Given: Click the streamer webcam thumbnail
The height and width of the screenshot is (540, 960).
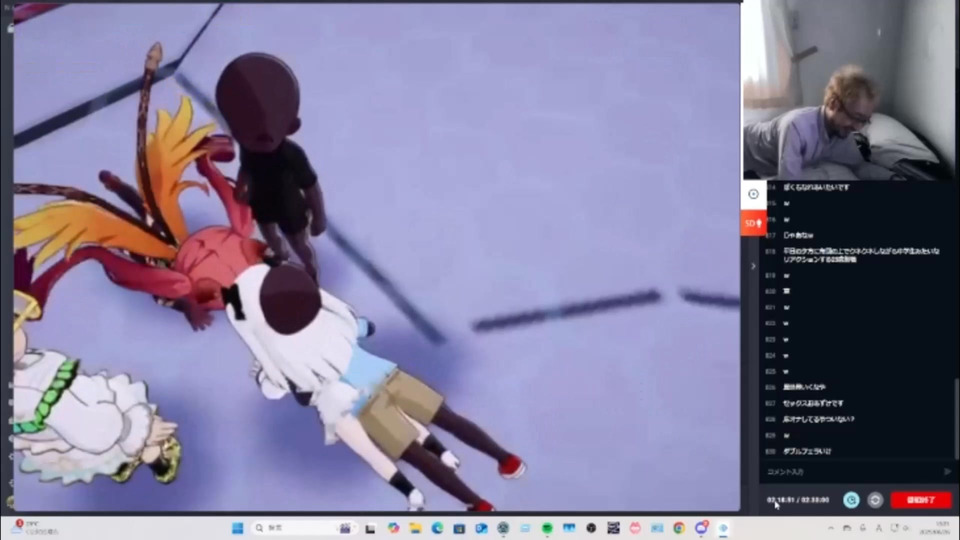Looking at the screenshot, I should [849, 90].
